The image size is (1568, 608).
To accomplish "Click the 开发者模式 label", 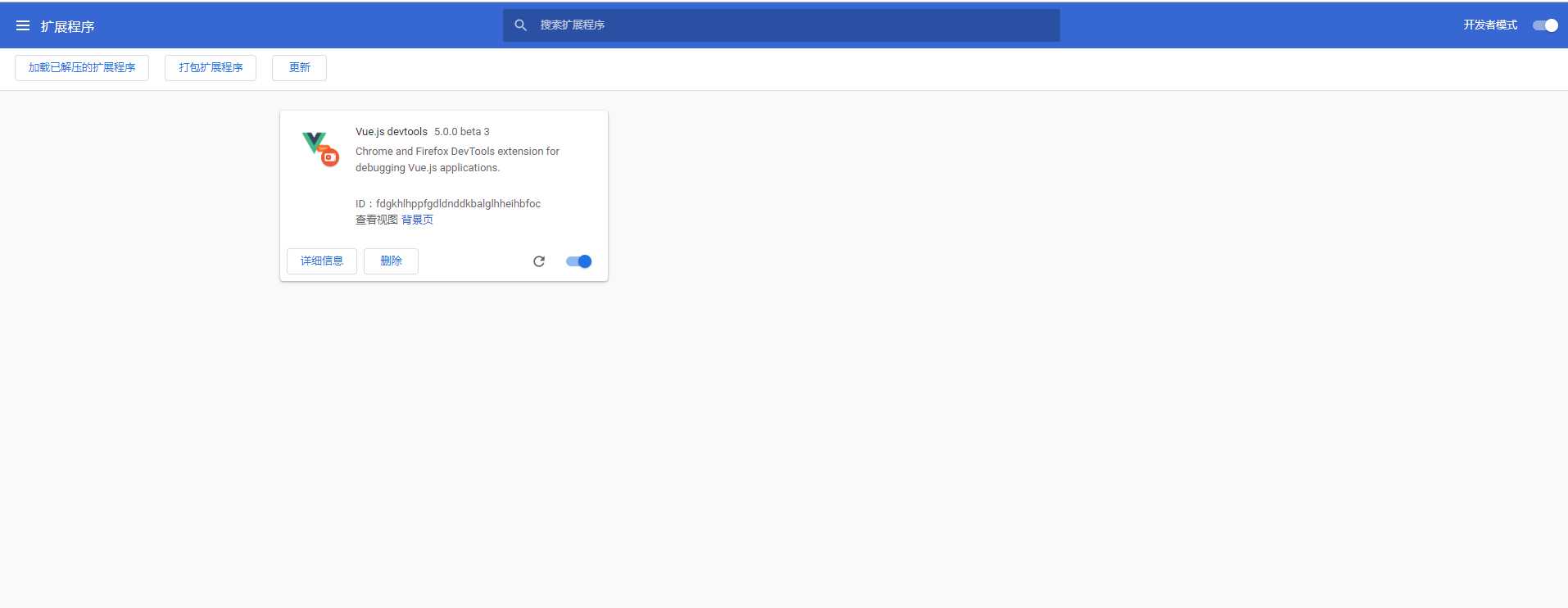I will (1490, 25).
